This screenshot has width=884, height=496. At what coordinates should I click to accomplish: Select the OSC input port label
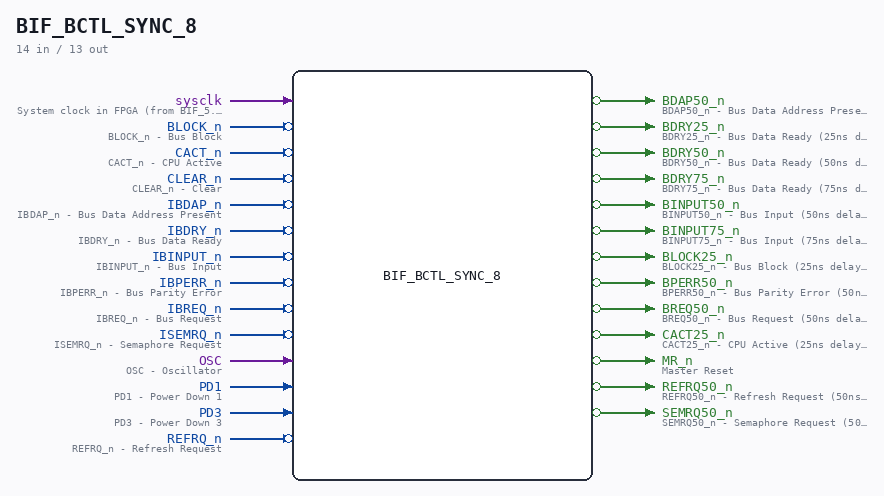coord(210,360)
